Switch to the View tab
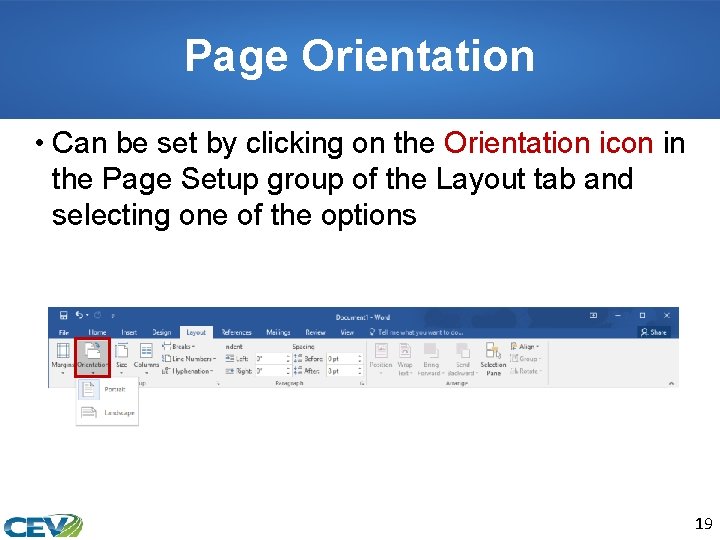The height and width of the screenshot is (540, 720). coord(347,332)
